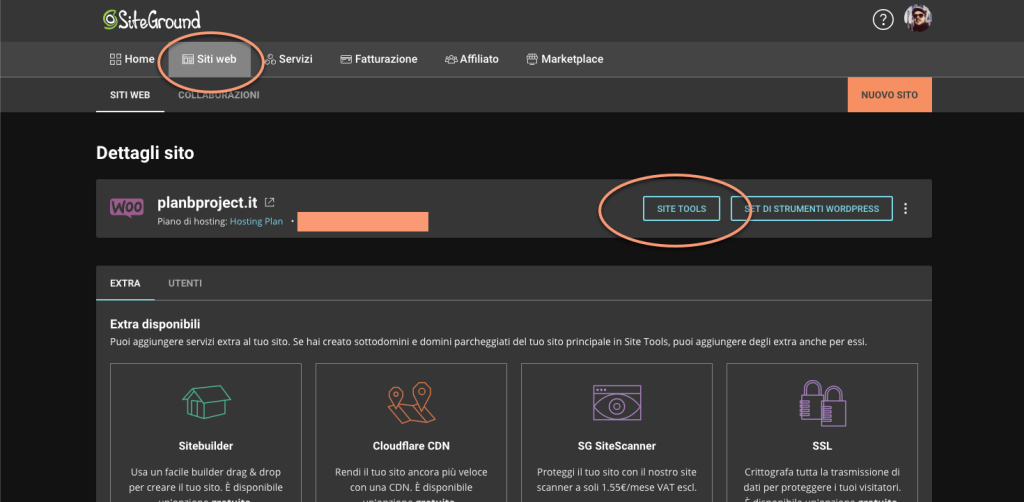This screenshot has height=502, width=1024.
Task: Click the SiteGround logo
Action: coord(152,20)
